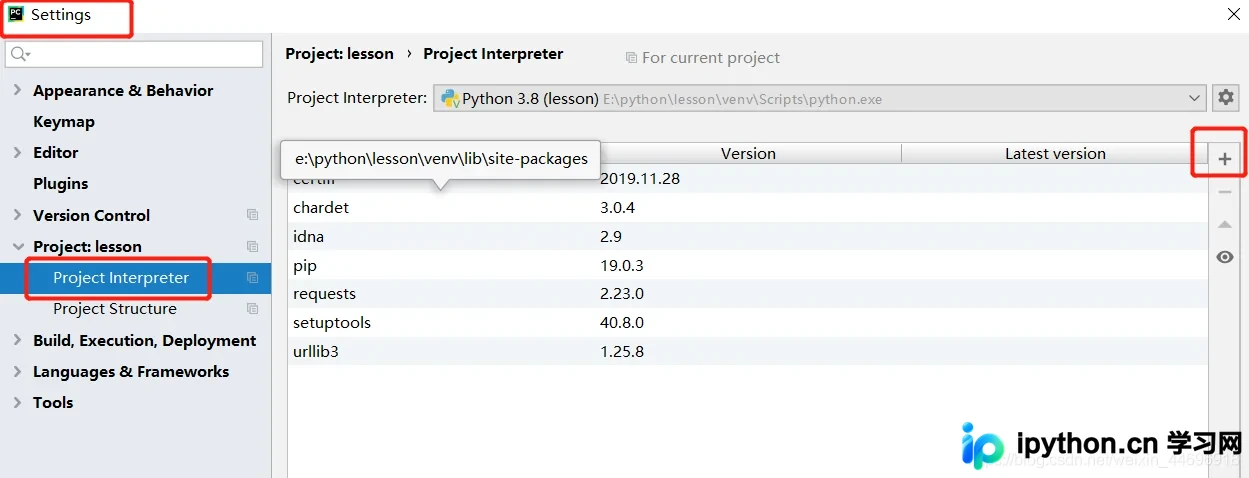Click the uninstall package minus icon
The height and width of the screenshot is (478, 1249).
[1225, 192]
